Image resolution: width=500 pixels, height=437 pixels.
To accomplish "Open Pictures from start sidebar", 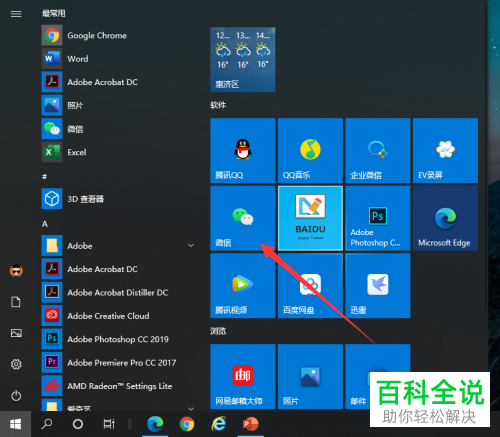I will tap(16, 333).
